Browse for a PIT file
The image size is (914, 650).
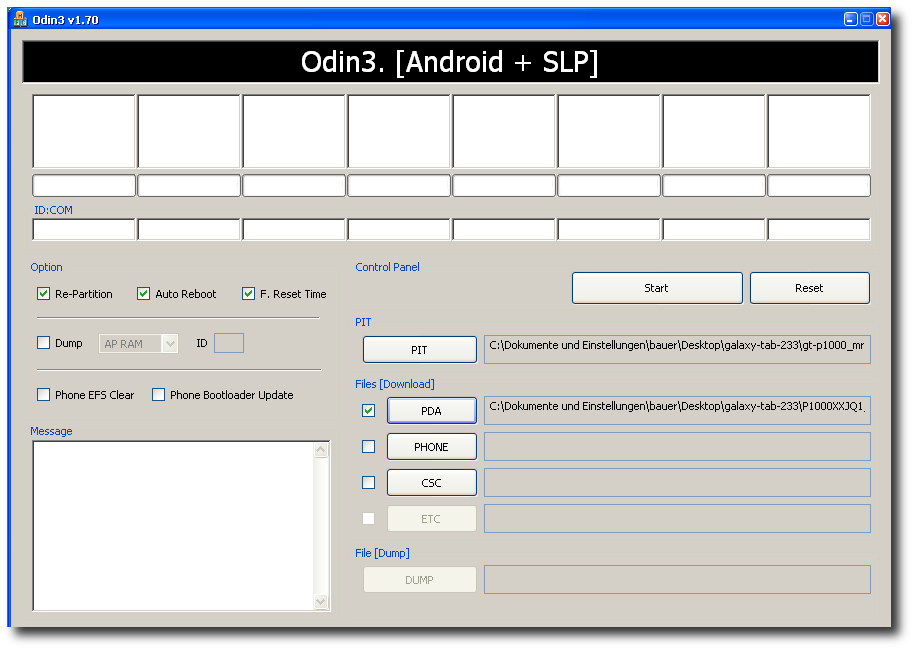[420, 350]
